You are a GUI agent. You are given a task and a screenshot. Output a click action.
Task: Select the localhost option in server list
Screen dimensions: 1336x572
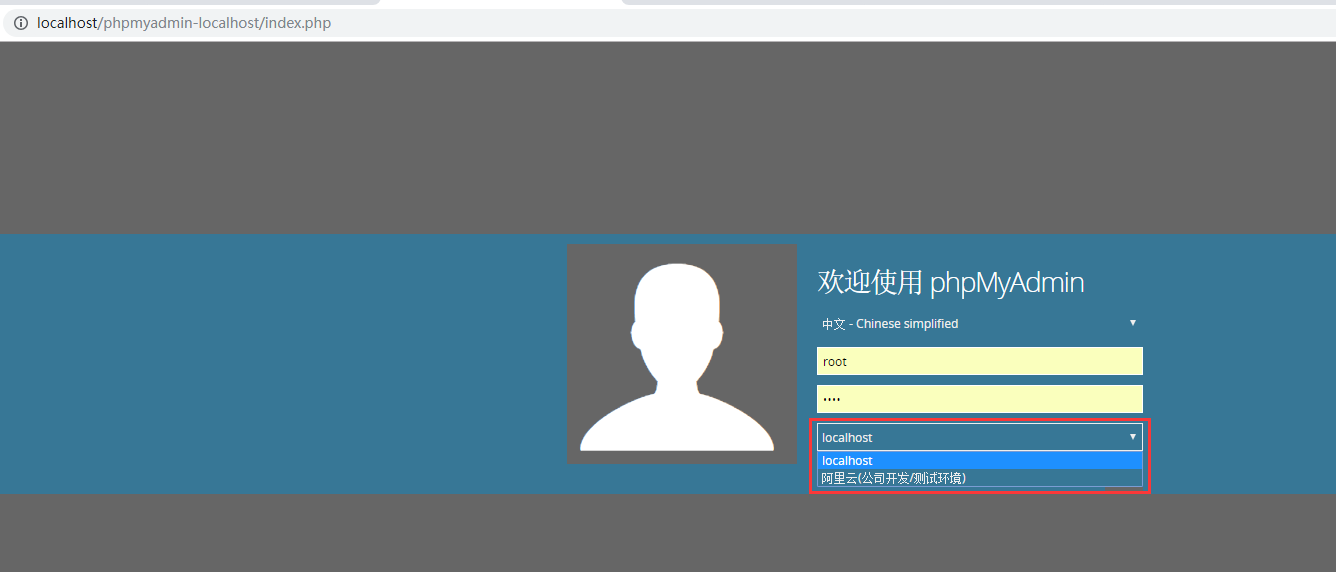pos(980,461)
